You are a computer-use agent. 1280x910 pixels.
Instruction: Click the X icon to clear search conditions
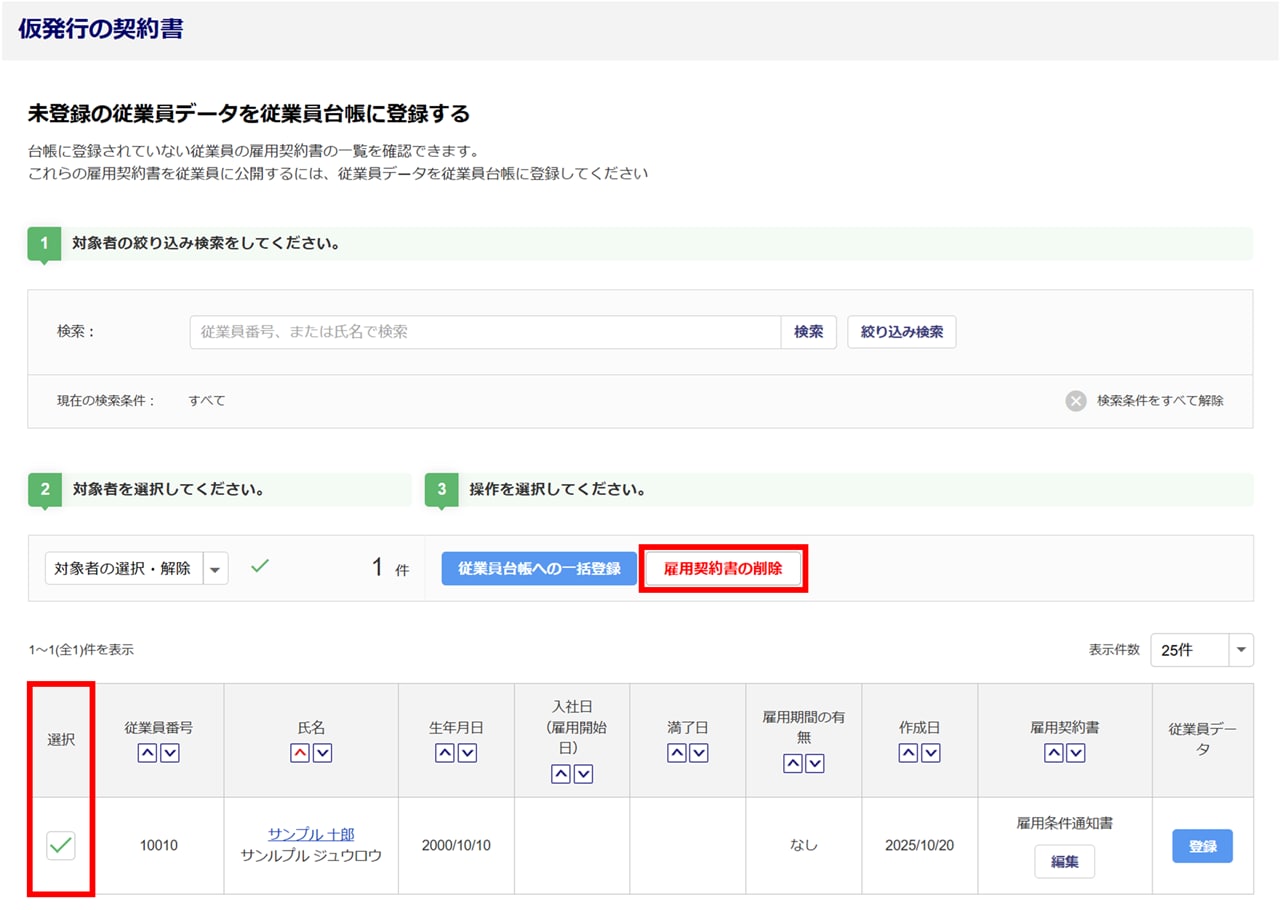pos(1076,401)
